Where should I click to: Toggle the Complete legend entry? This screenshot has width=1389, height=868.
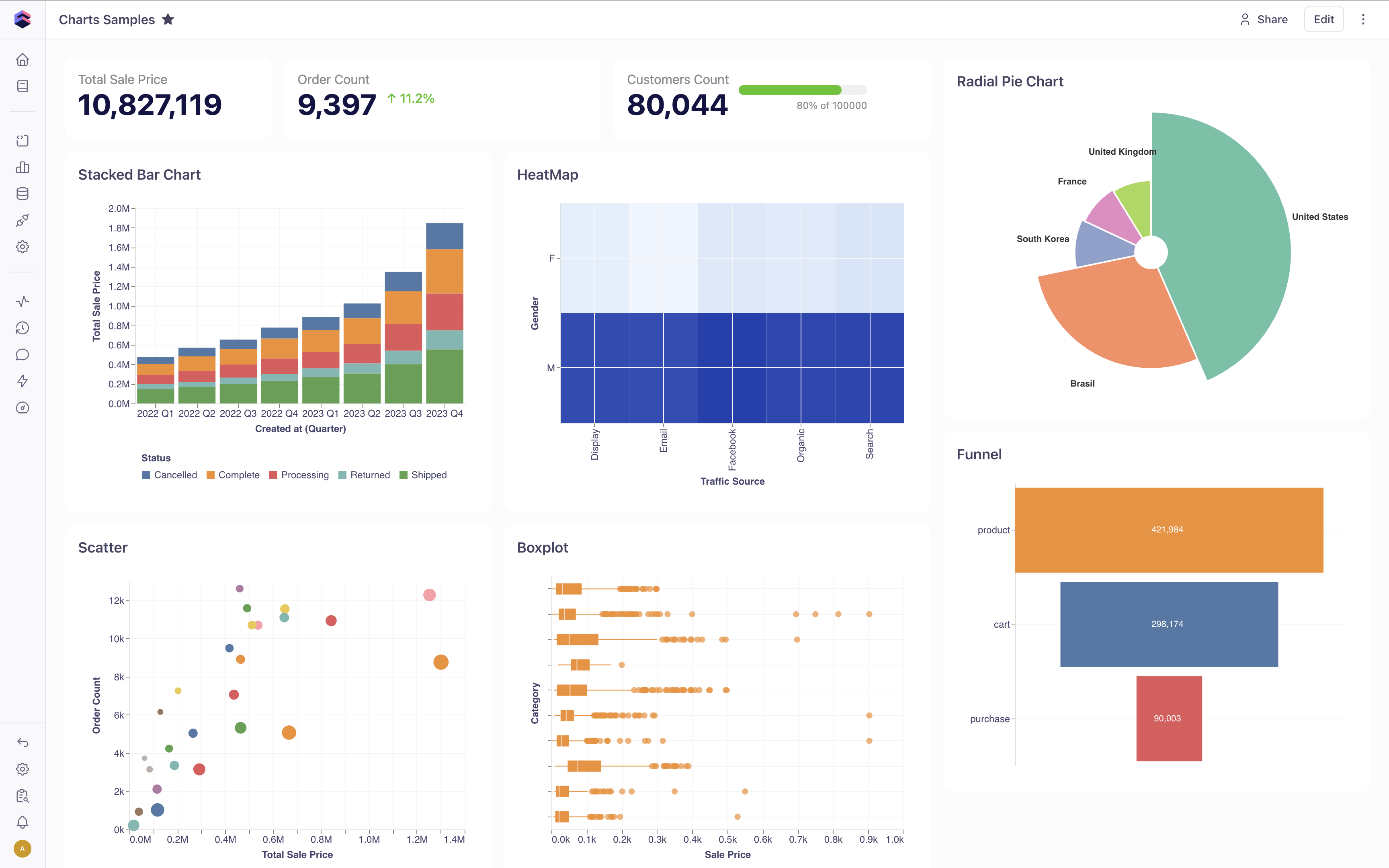[x=232, y=475]
